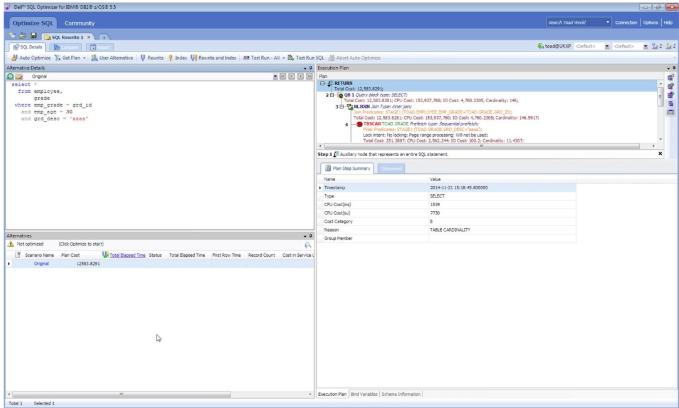Viewport: 679px width, 408px height.
Task: Go to the next alternative navigation button
Action: 301,76
